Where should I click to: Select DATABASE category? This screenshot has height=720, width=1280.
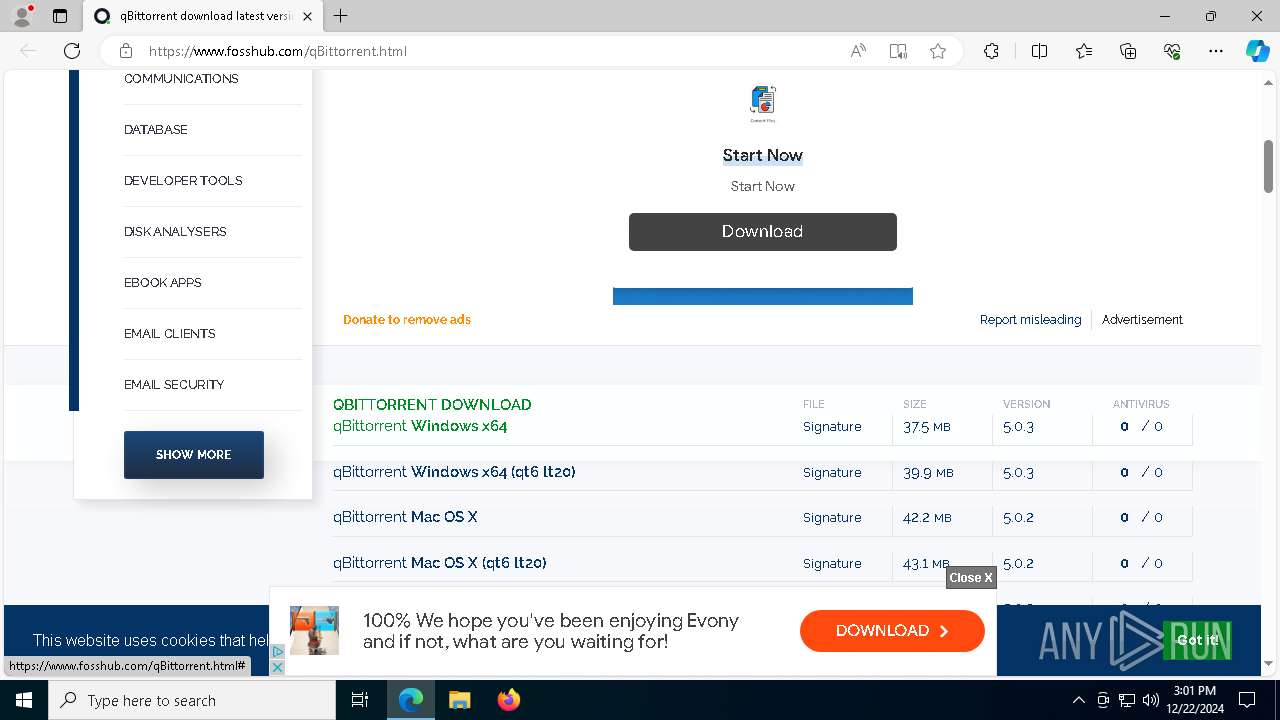(x=156, y=130)
